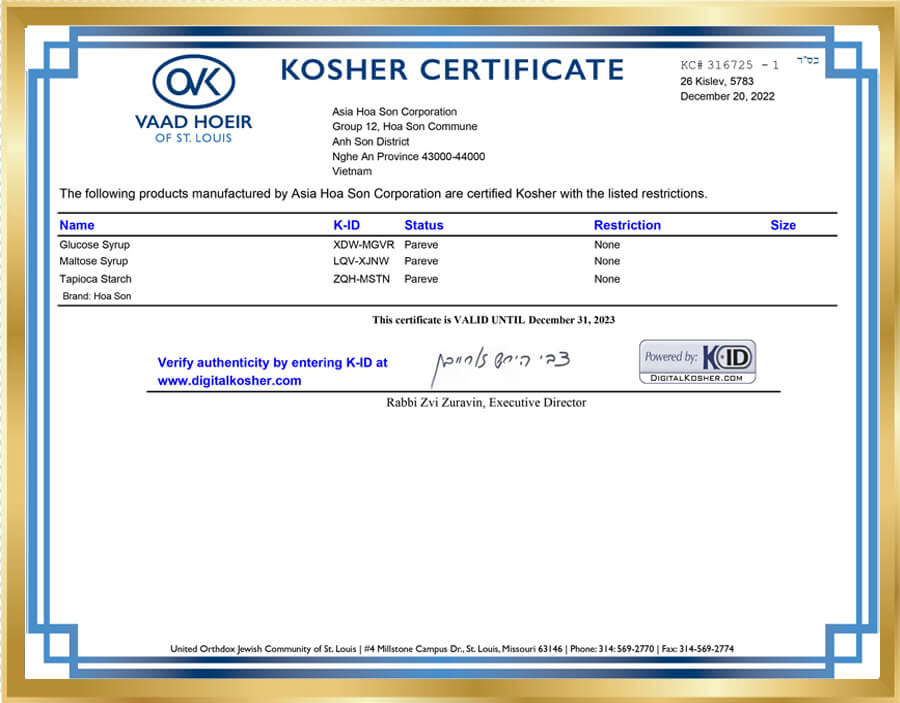The image size is (900, 703).
Task: Click the Pareve status for Glucose Syrup
Action: coord(421,244)
